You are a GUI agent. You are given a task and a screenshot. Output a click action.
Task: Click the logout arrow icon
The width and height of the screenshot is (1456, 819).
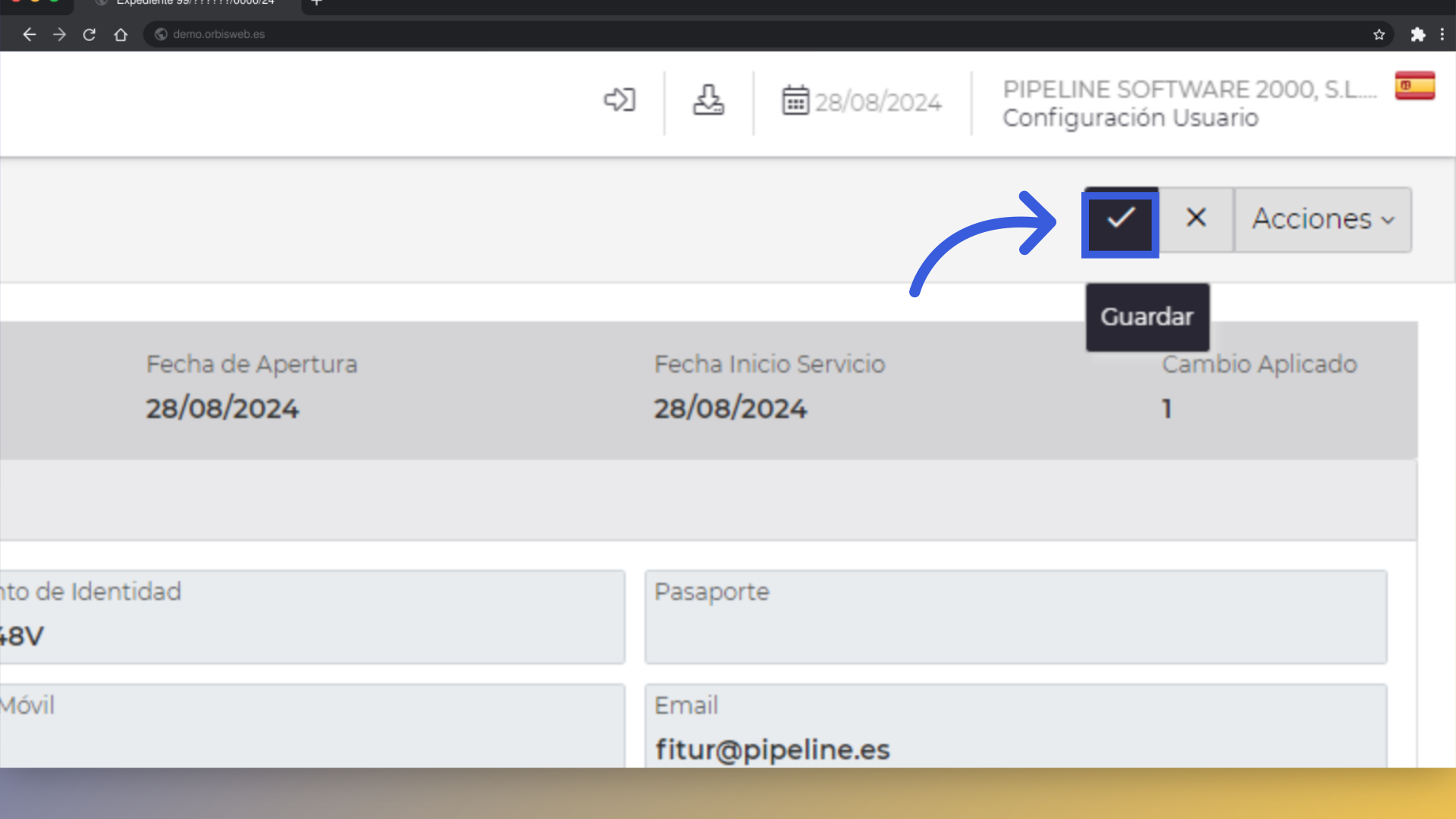[x=620, y=100]
